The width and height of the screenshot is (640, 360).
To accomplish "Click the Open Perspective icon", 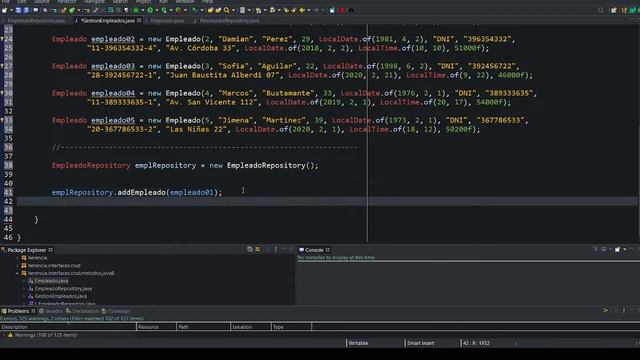I will (614, 10).
